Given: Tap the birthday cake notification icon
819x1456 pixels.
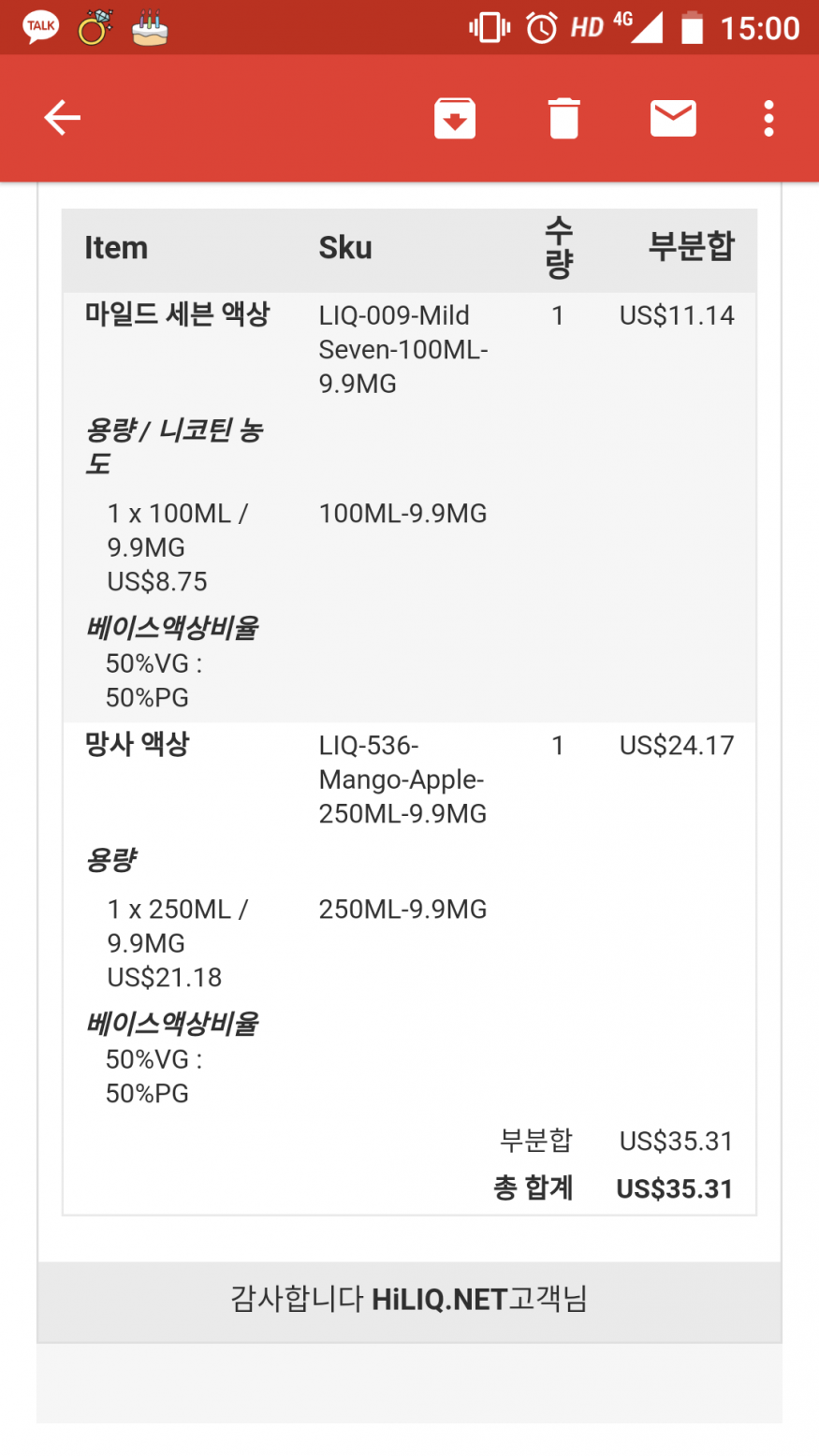Looking at the screenshot, I should point(150,28).
